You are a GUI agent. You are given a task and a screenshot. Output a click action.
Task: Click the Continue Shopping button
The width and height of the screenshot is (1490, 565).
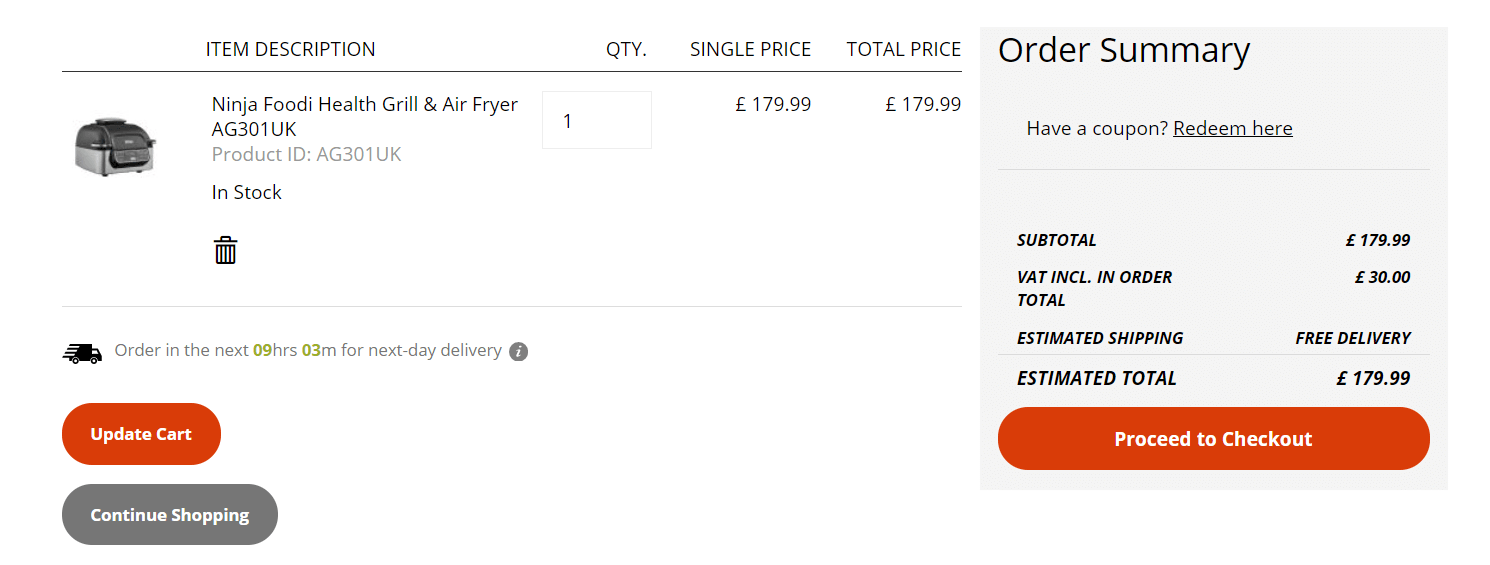pos(170,515)
